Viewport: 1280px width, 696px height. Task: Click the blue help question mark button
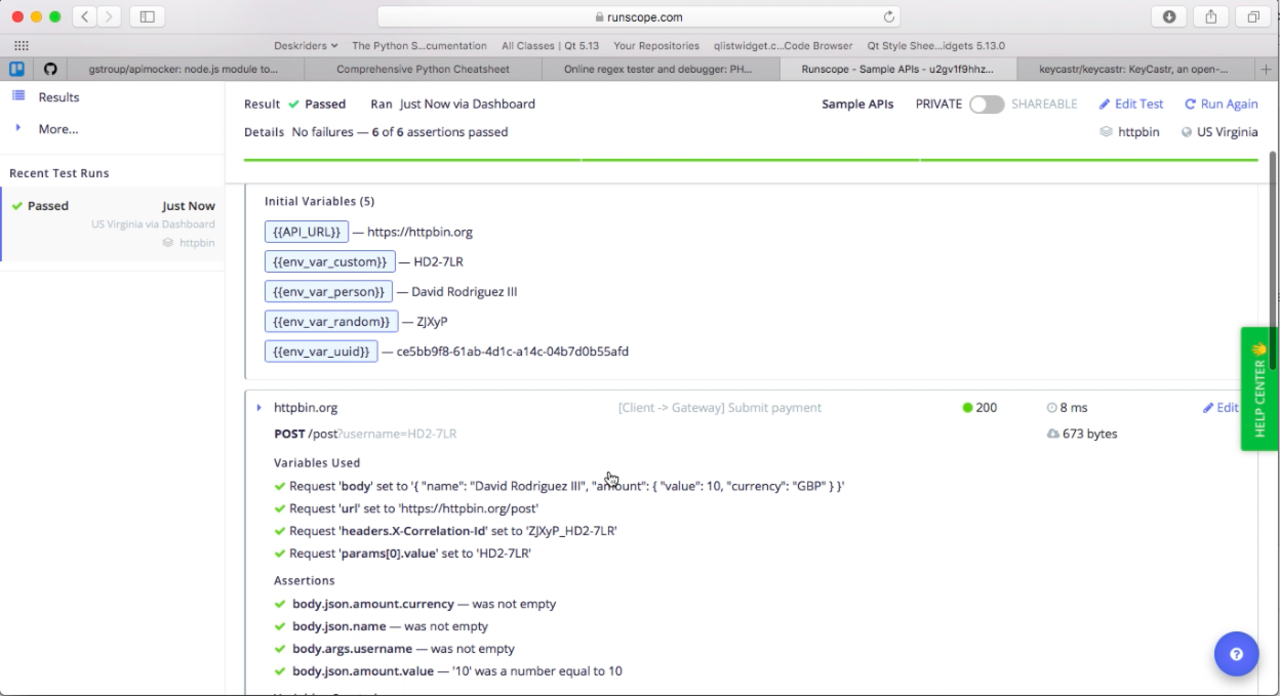pos(1236,654)
